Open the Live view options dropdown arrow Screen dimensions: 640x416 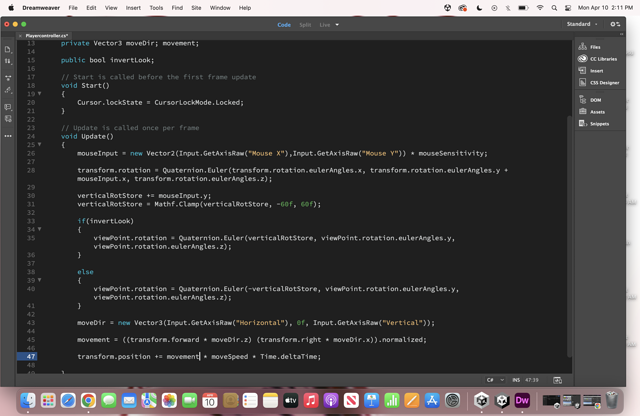coord(337,25)
